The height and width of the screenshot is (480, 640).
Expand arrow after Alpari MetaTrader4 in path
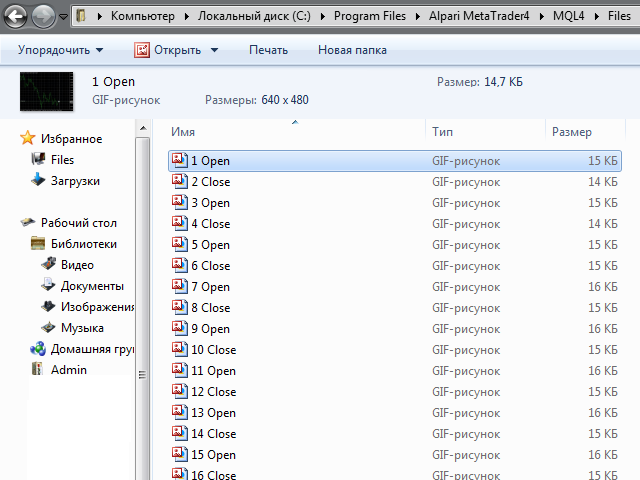tap(541, 16)
